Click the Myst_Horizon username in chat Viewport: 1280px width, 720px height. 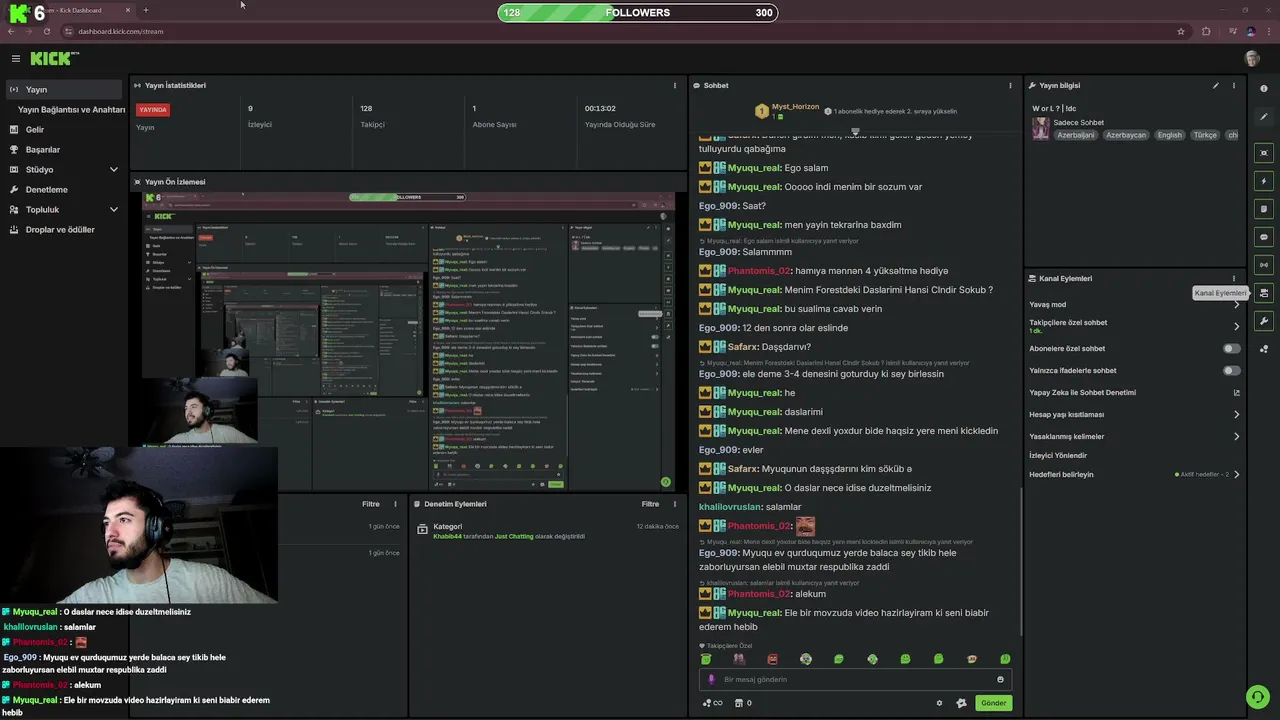click(x=795, y=107)
